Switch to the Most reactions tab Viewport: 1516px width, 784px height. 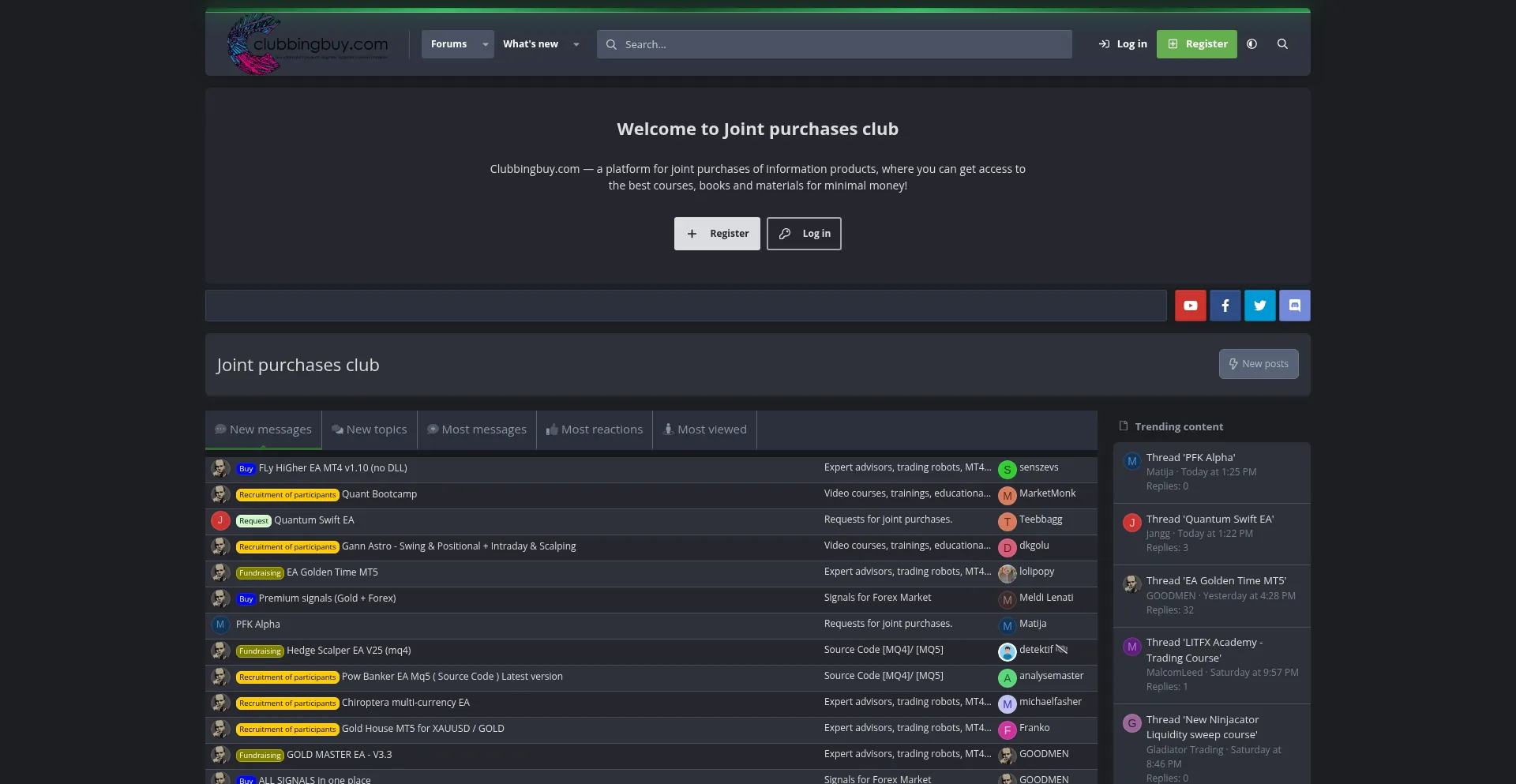595,430
